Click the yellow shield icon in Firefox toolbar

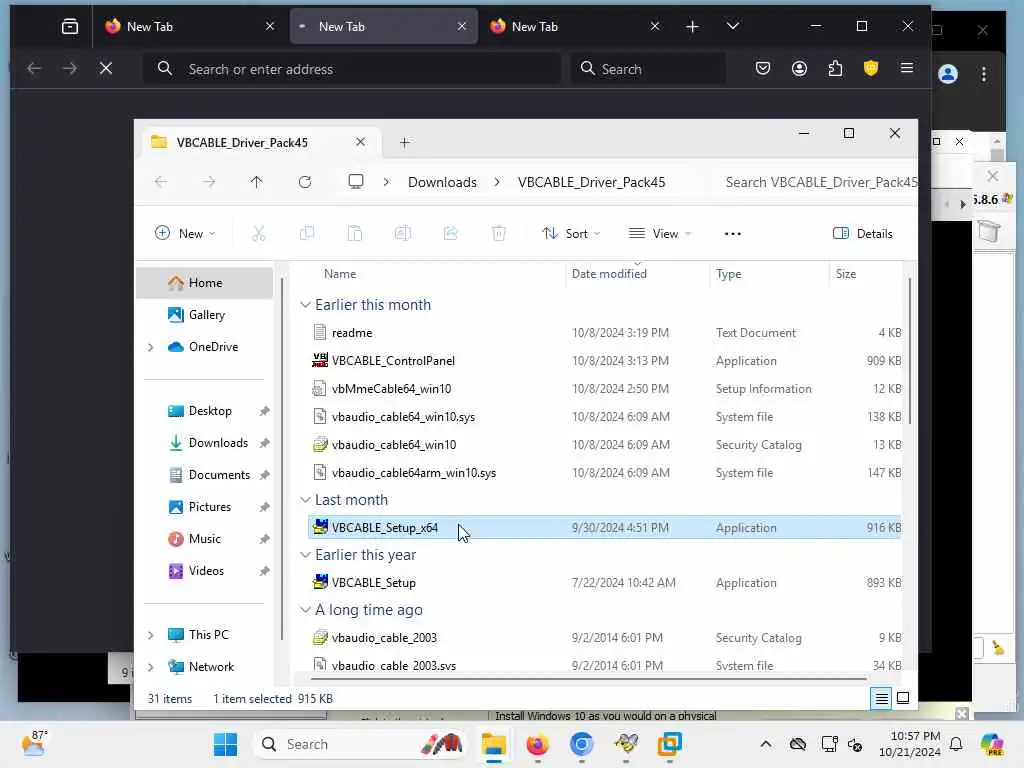click(x=871, y=68)
